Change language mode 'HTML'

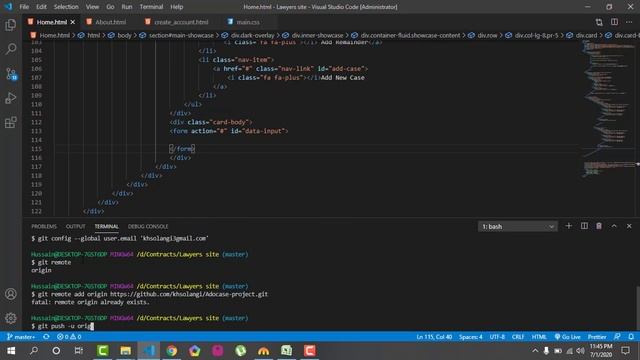539,337
